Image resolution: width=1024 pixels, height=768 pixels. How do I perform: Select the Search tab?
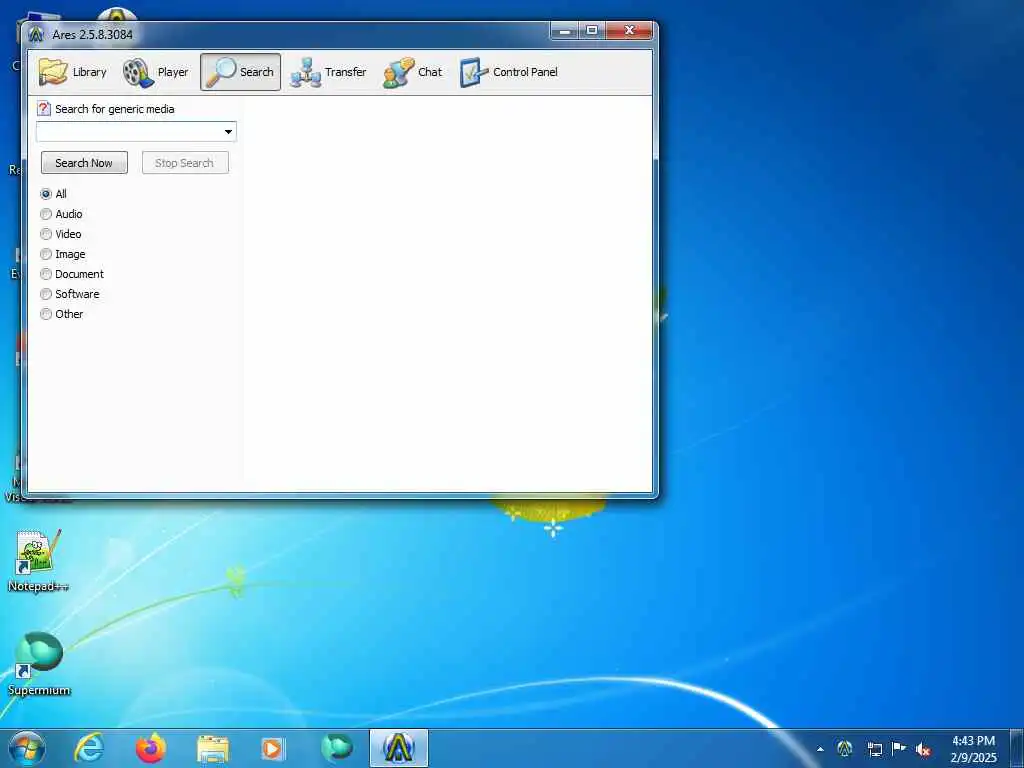[x=240, y=72]
